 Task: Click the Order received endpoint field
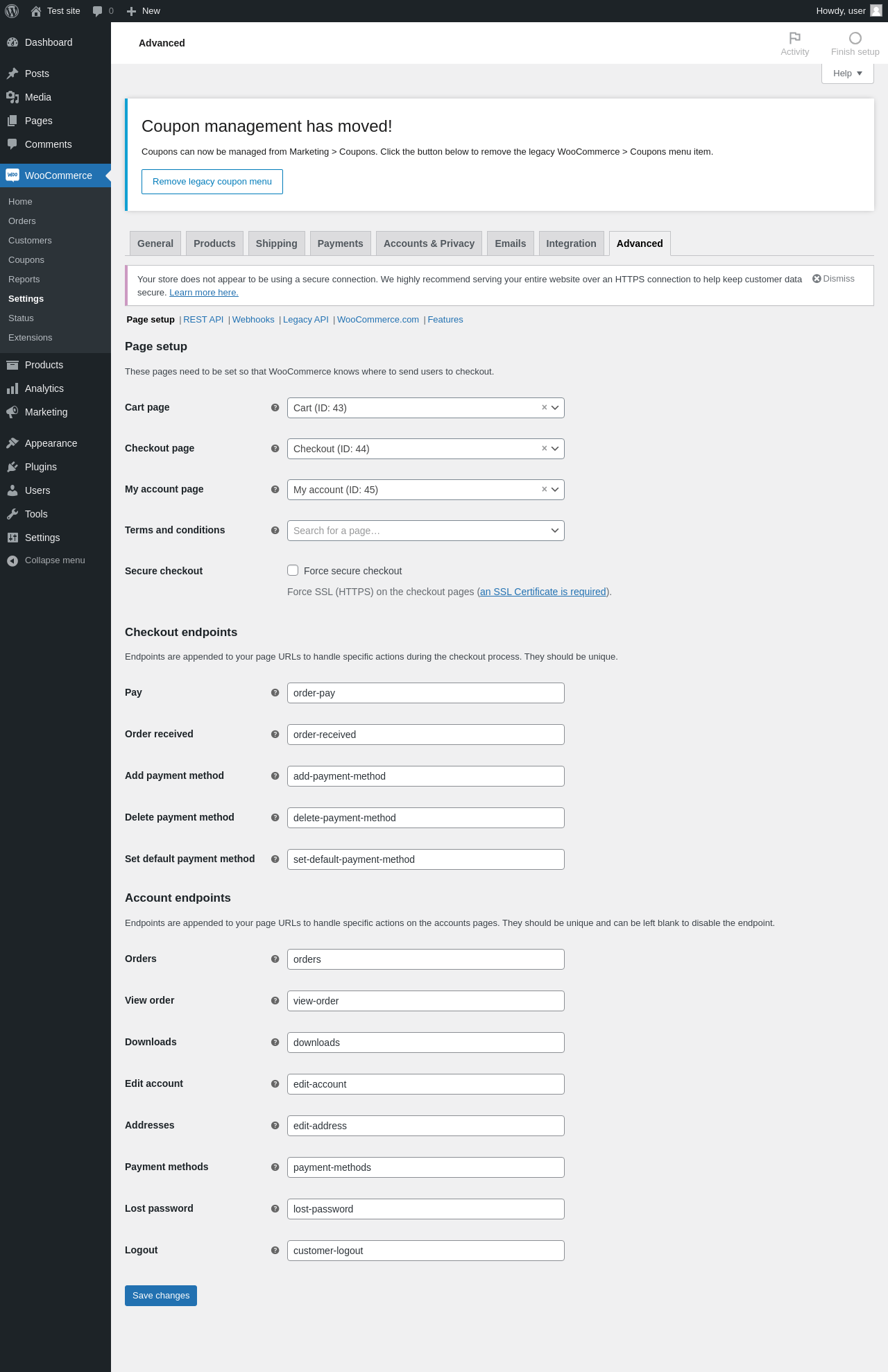(x=426, y=735)
